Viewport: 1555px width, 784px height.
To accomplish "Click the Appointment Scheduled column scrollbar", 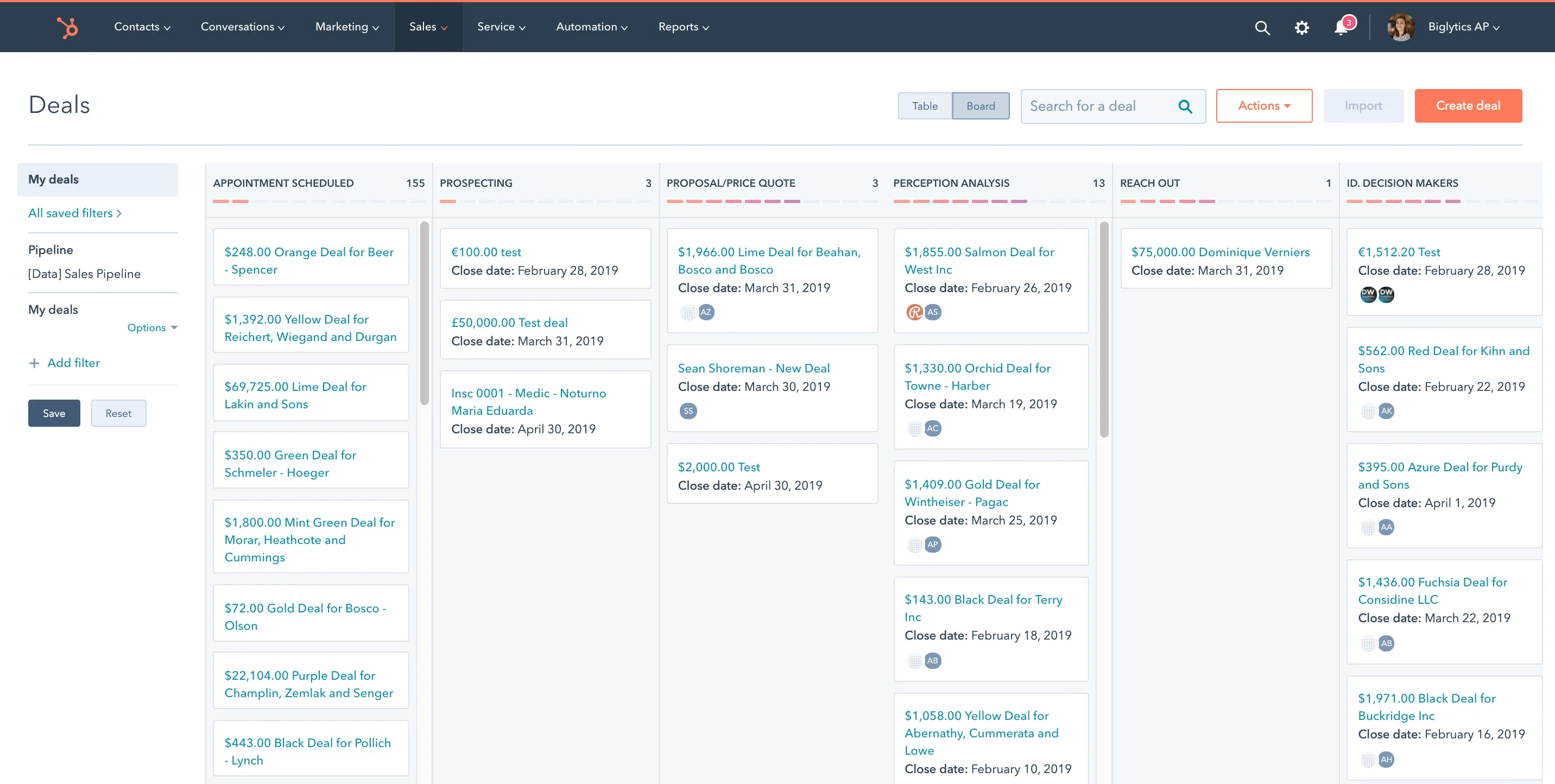I will point(425,313).
